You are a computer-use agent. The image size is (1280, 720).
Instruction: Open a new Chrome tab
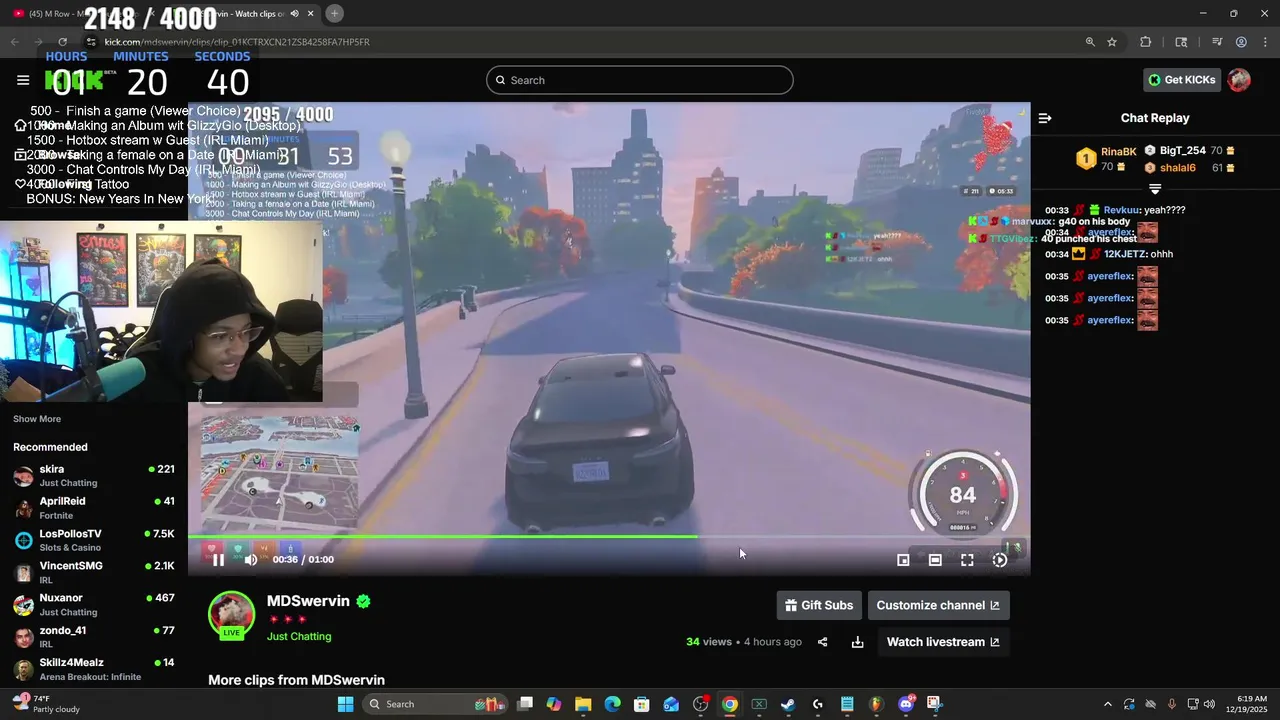[x=334, y=13]
